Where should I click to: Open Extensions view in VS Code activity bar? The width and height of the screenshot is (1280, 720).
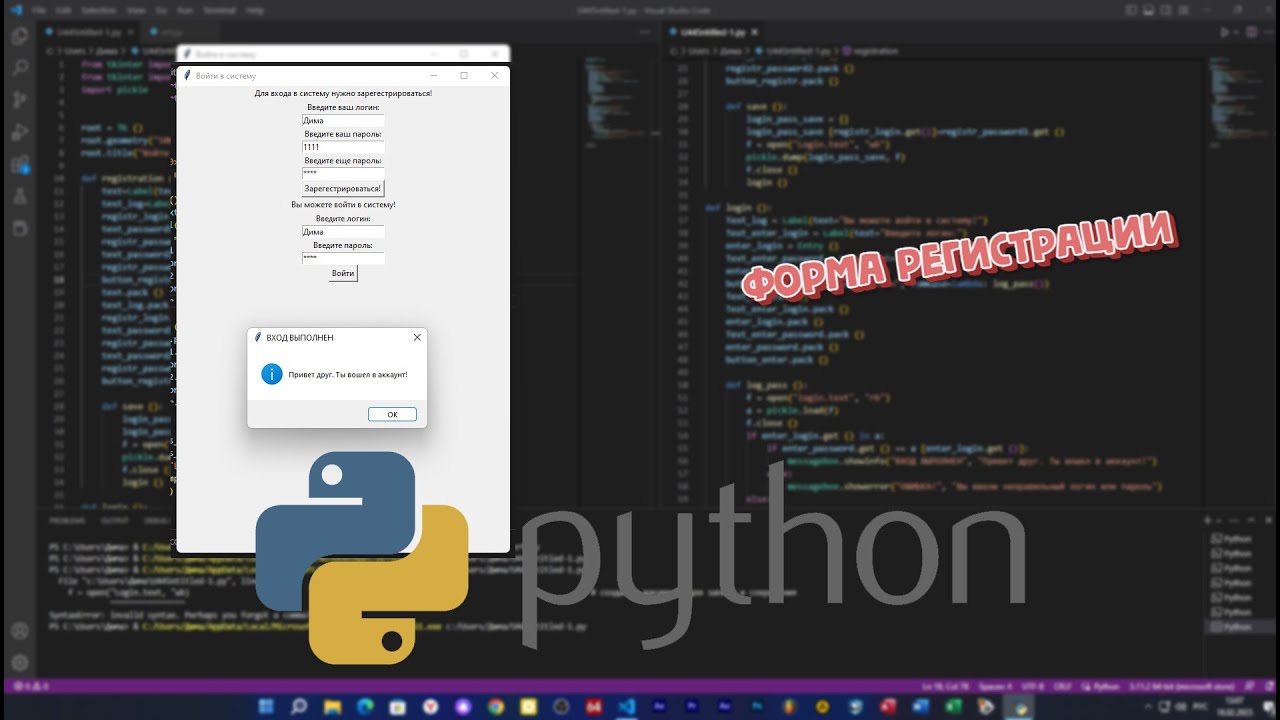[x=19, y=165]
